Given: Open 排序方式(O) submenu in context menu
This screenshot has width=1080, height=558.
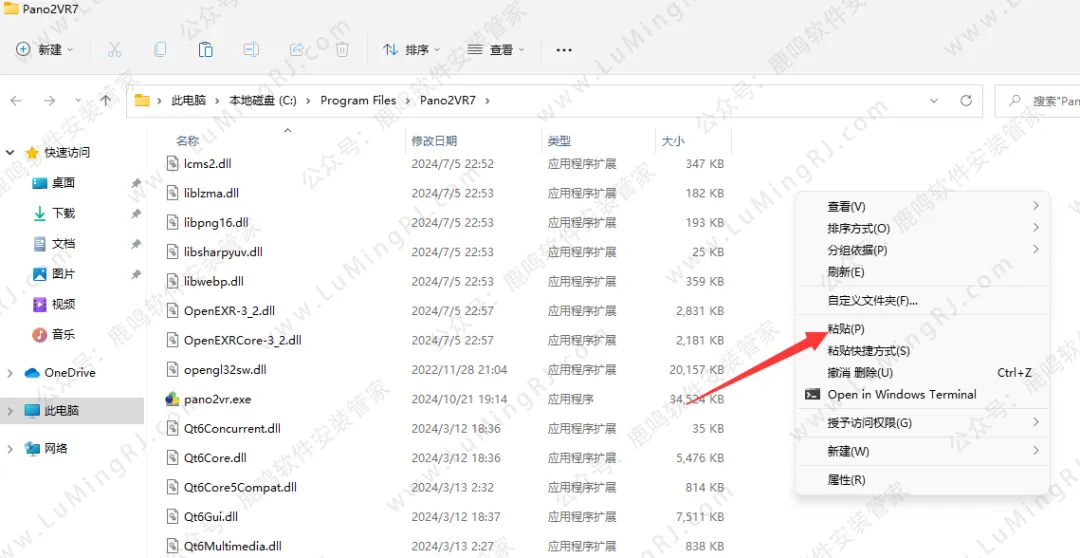Looking at the screenshot, I should click(922, 228).
